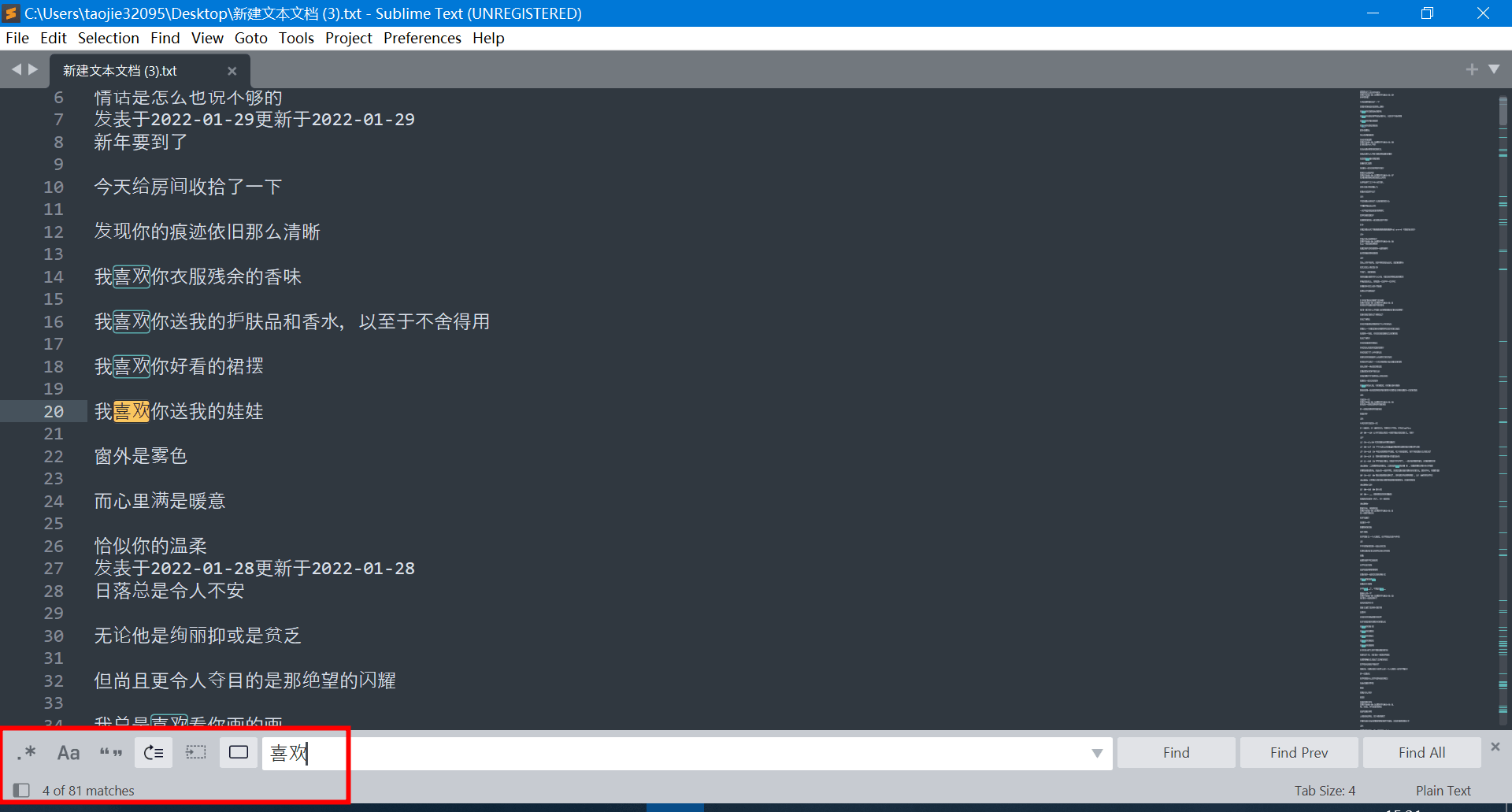Open the find history dropdown arrow
Screen dimensions: 1512x812
(x=1097, y=754)
